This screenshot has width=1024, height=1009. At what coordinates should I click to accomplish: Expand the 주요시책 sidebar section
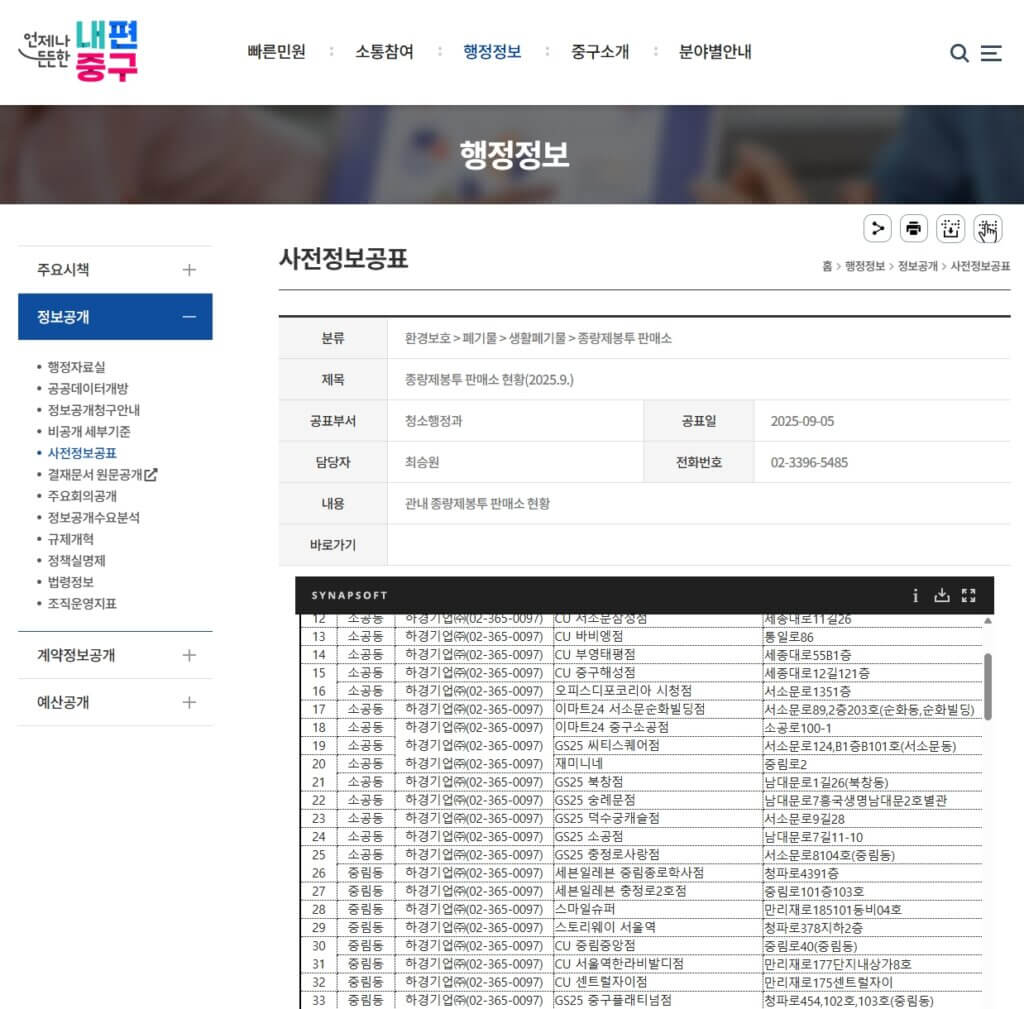(189, 269)
